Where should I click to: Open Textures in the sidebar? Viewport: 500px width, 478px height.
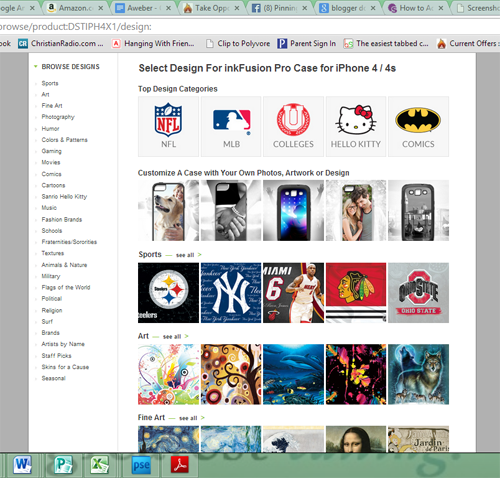(53, 253)
